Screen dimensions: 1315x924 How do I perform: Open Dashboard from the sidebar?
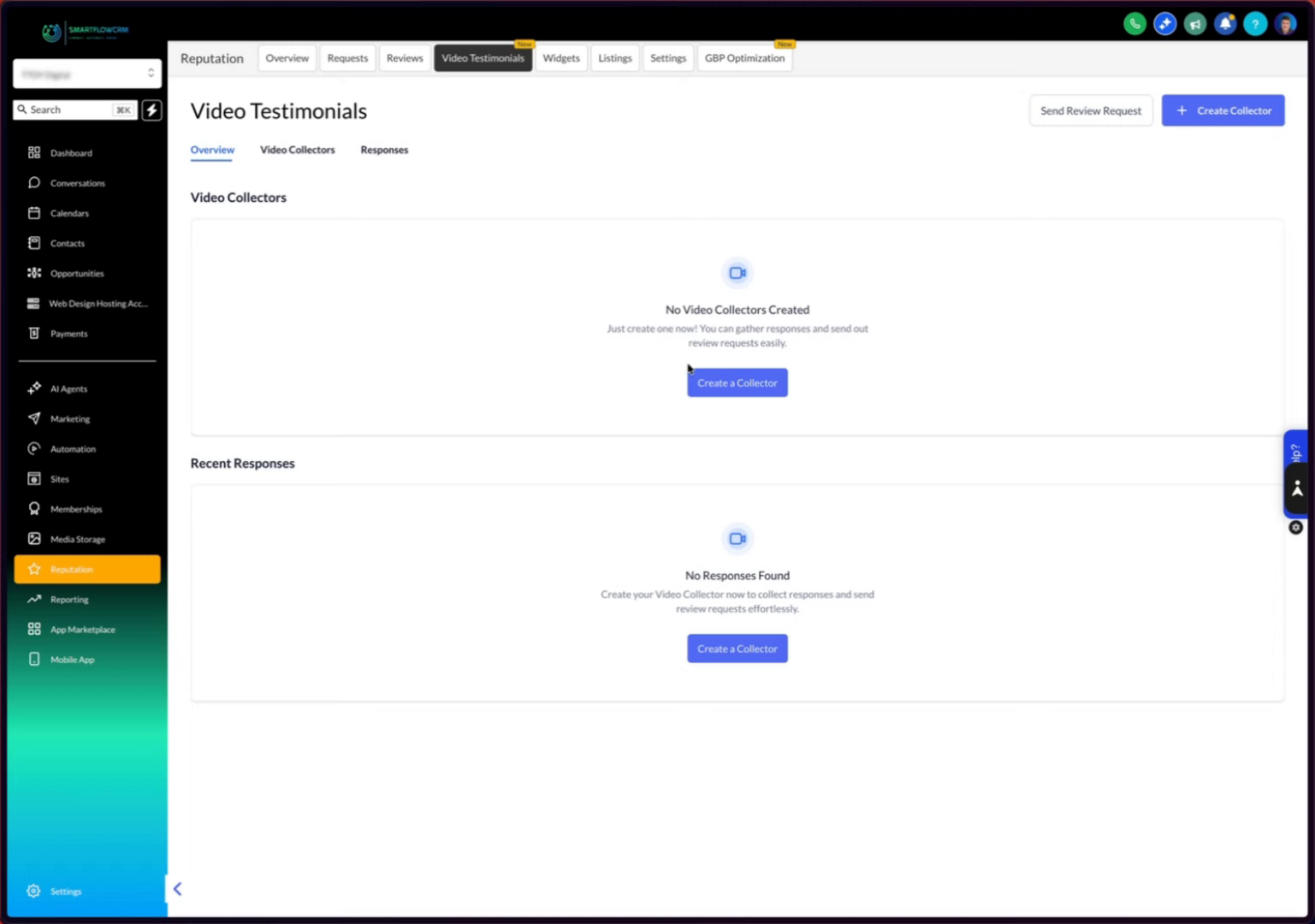coord(86,153)
